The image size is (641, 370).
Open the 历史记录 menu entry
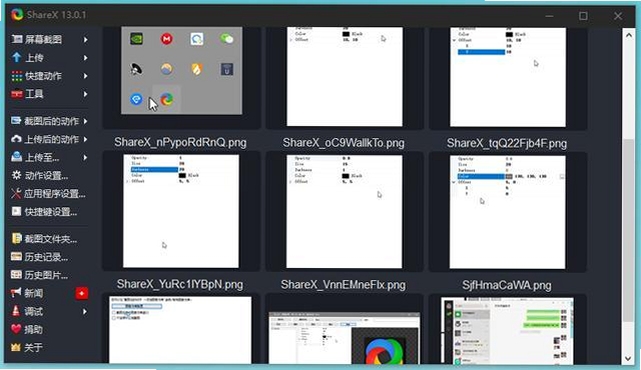pyautogui.click(x=49, y=257)
